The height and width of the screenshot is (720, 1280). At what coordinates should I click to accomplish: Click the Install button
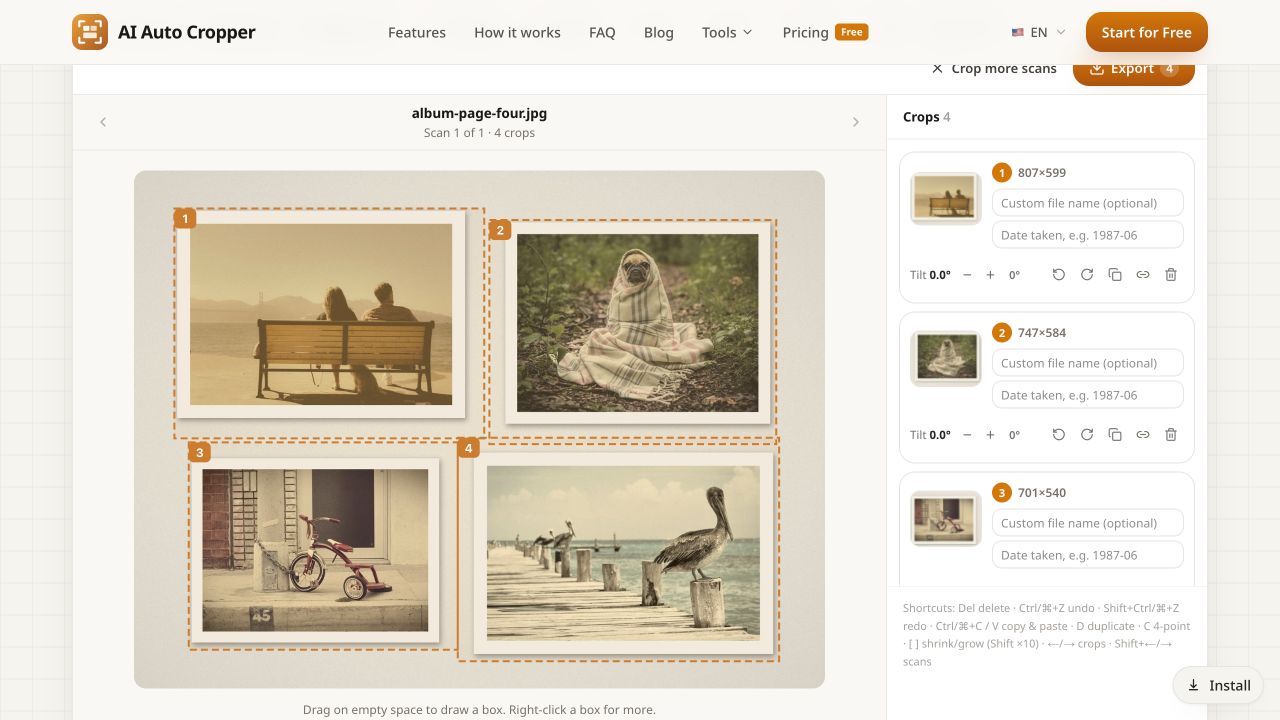pos(1219,685)
